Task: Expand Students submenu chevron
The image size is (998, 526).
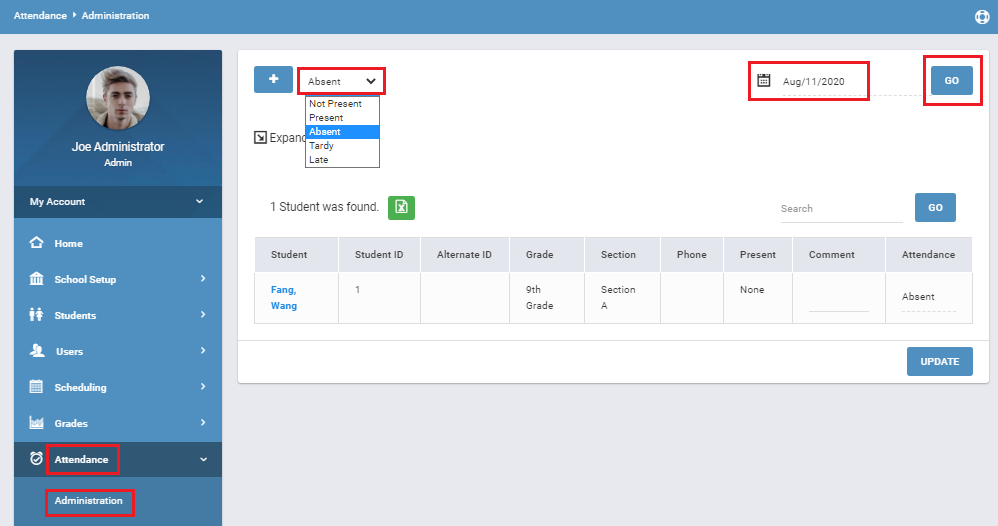Action: pos(203,315)
